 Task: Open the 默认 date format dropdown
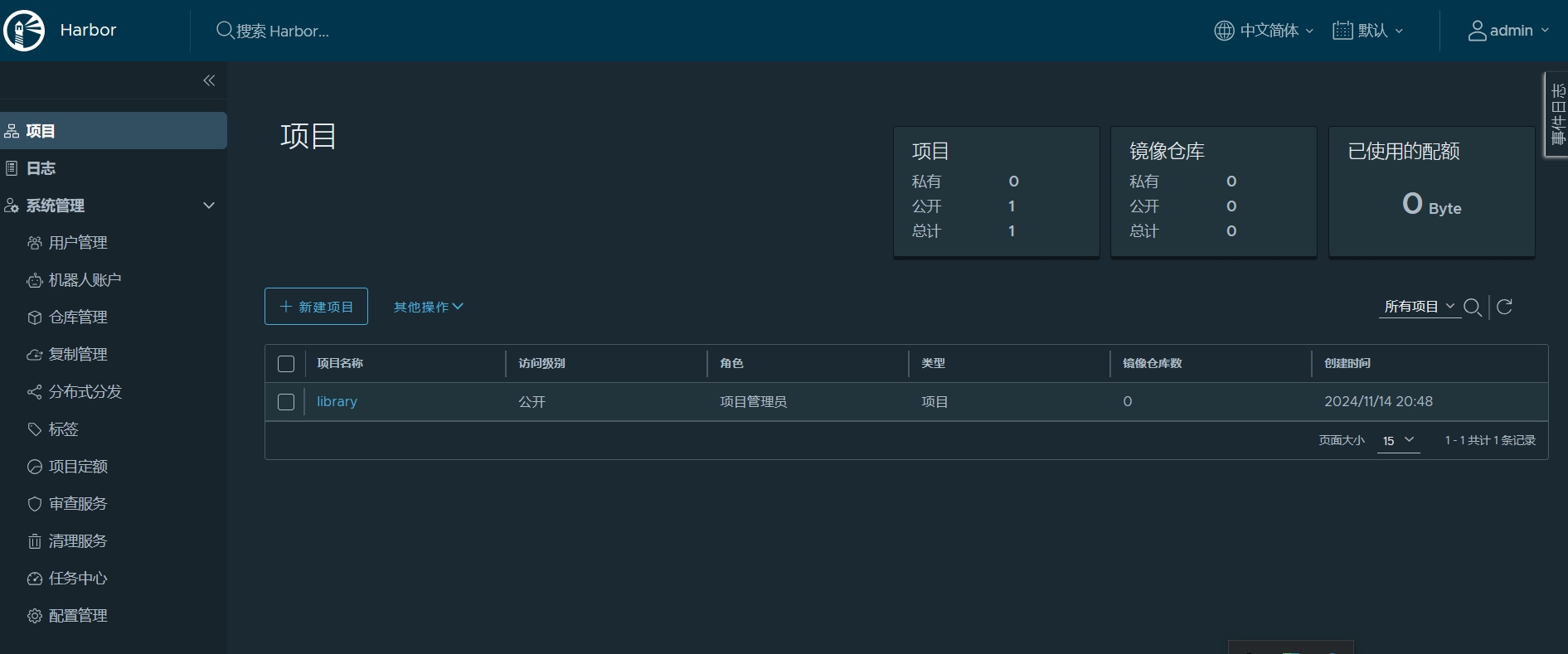click(x=1368, y=31)
